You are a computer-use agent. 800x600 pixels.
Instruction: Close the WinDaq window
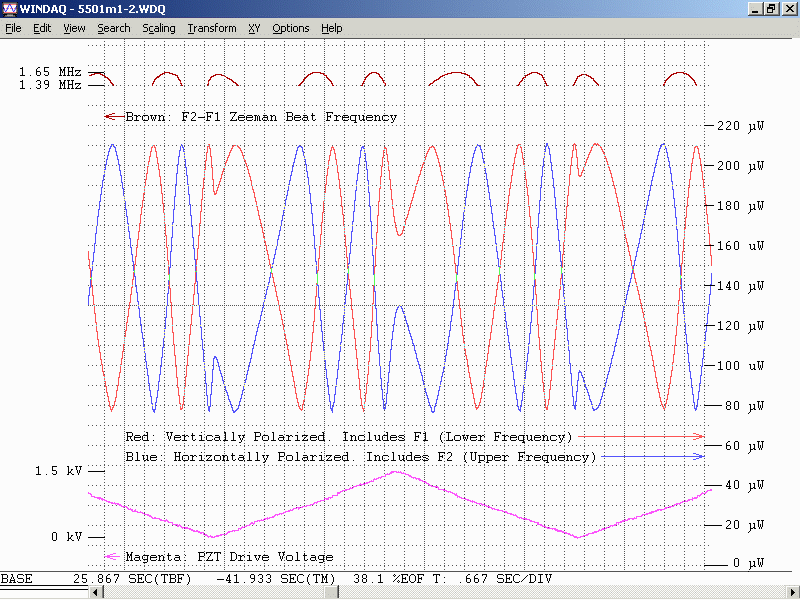788,9
